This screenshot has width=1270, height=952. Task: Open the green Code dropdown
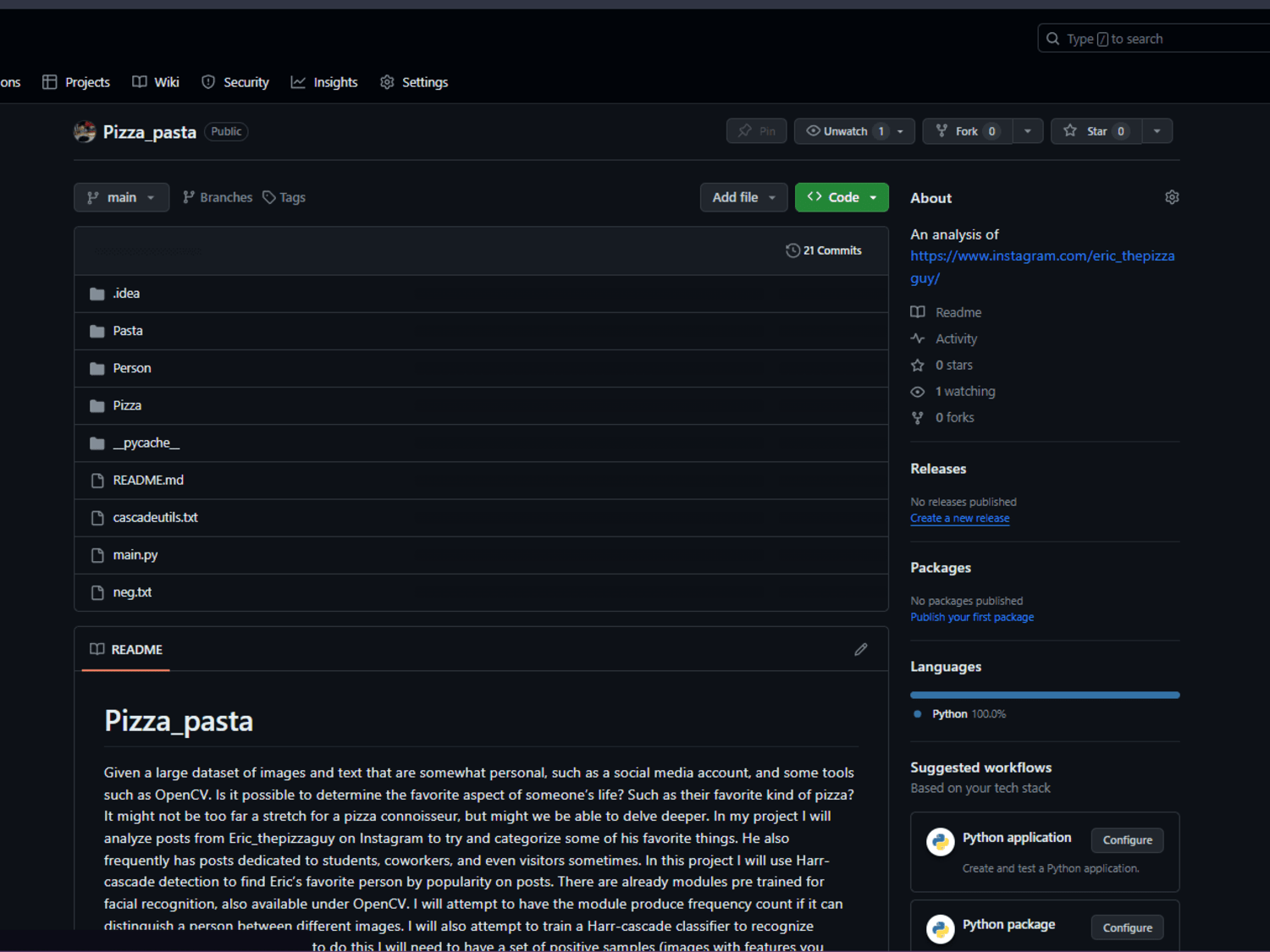(x=842, y=197)
